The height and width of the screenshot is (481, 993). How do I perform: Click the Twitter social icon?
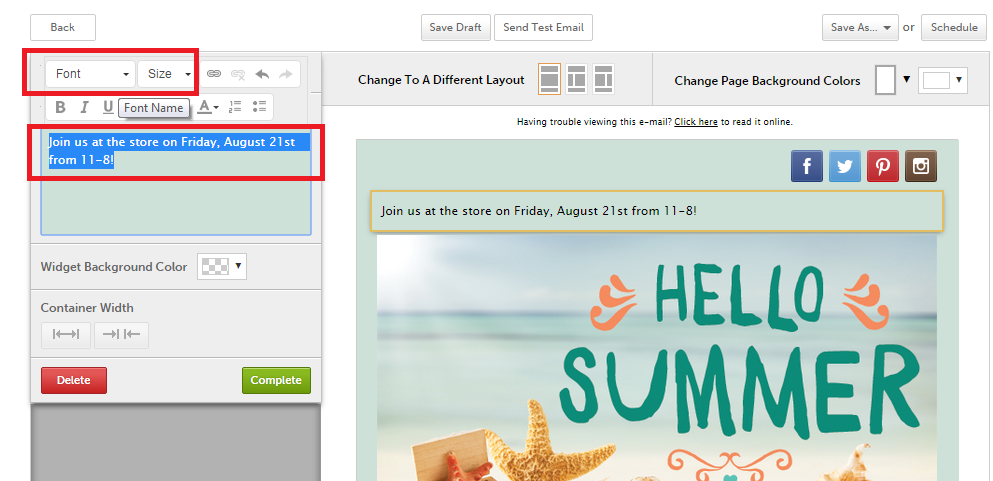pyautogui.click(x=844, y=166)
